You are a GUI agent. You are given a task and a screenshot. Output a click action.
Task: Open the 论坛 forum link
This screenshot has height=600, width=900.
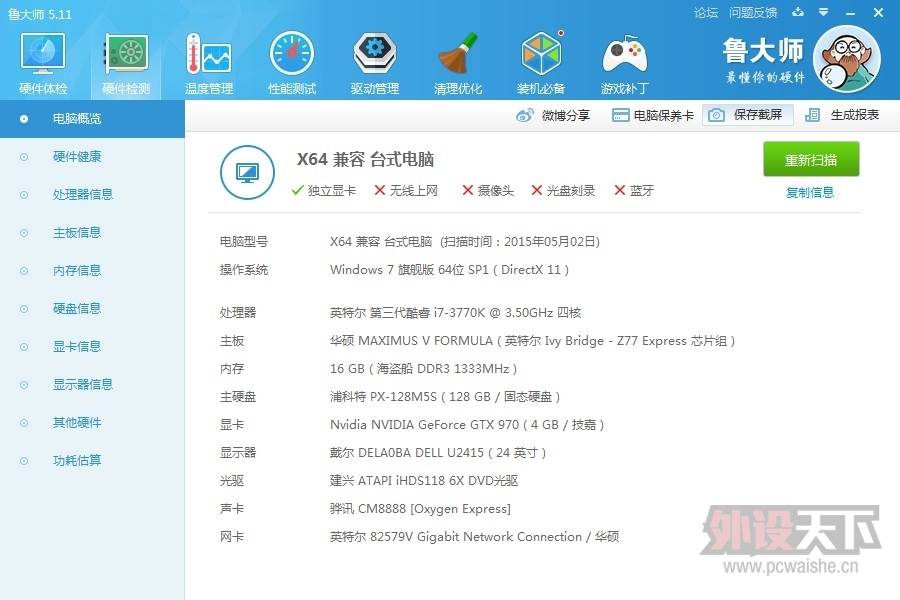coord(705,13)
